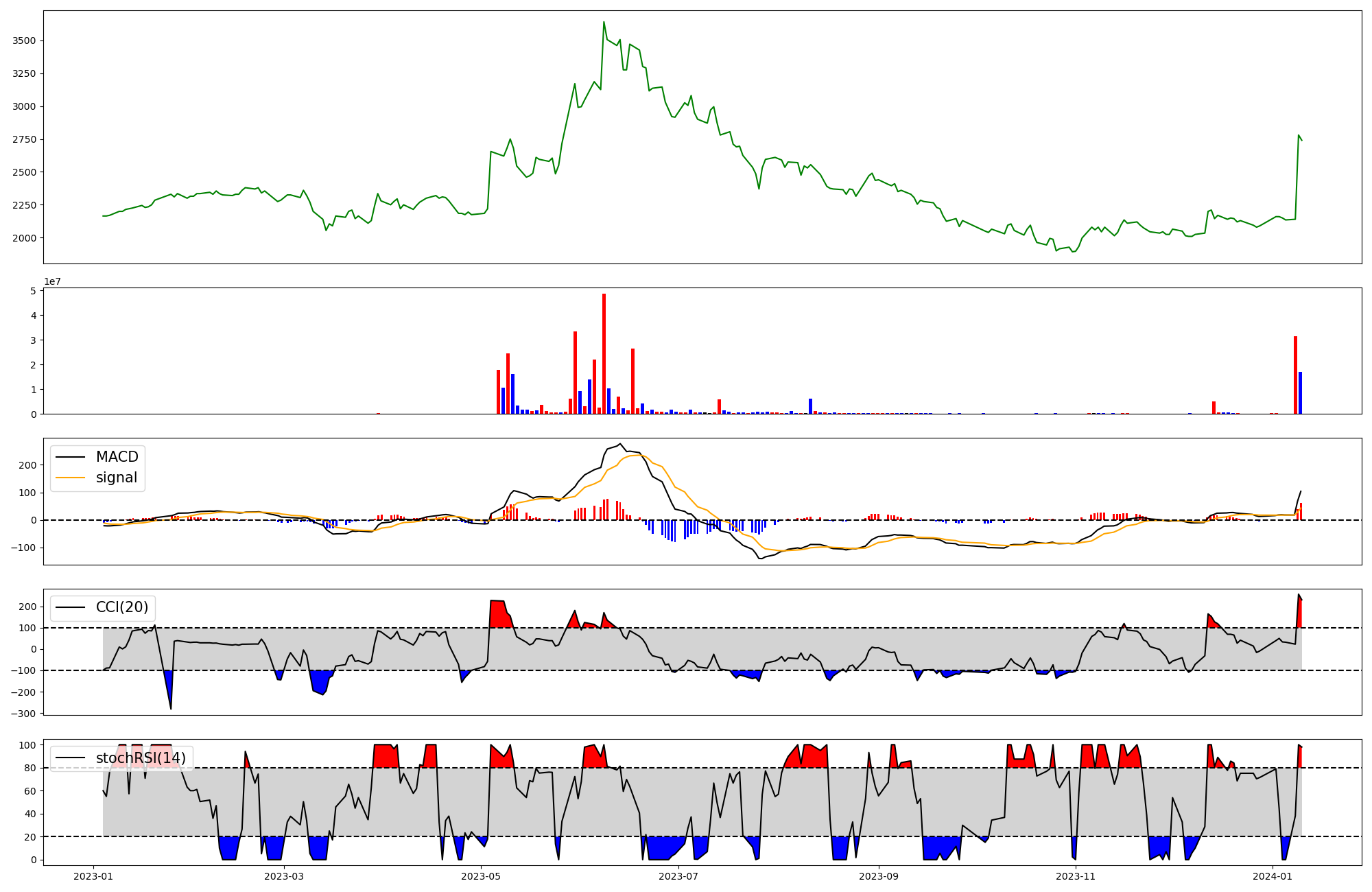Click the stochRSI(14) legend label
The height and width of the screenshot is (892, 1372).
(141, 758)
